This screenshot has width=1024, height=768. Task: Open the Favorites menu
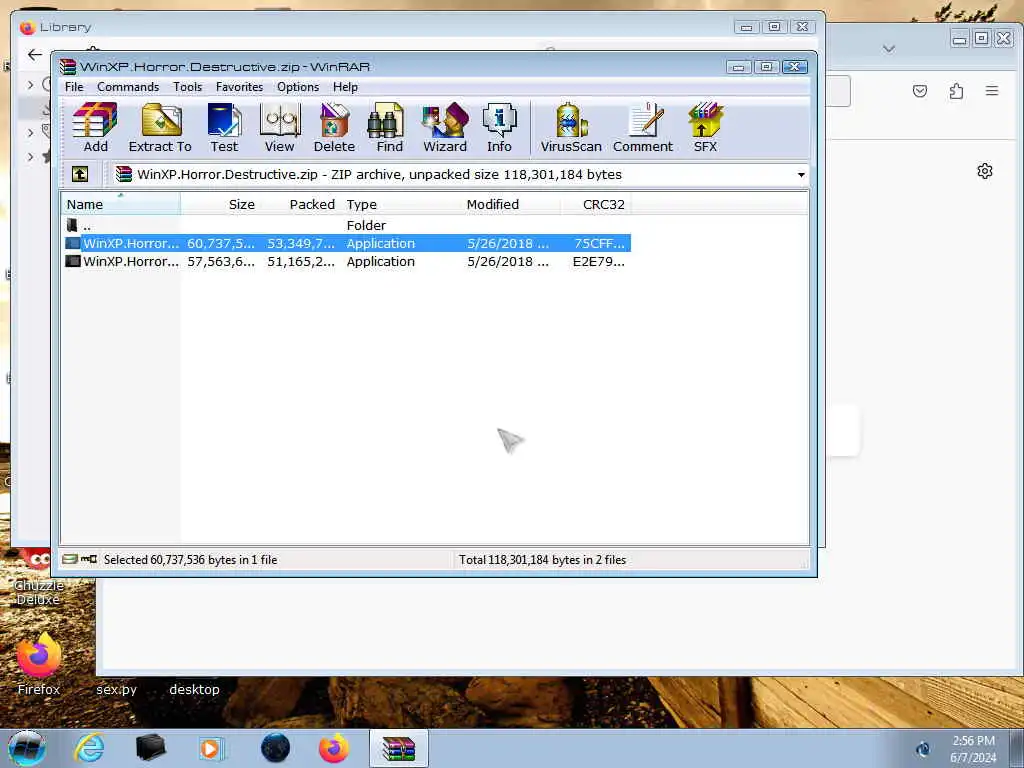240,87
